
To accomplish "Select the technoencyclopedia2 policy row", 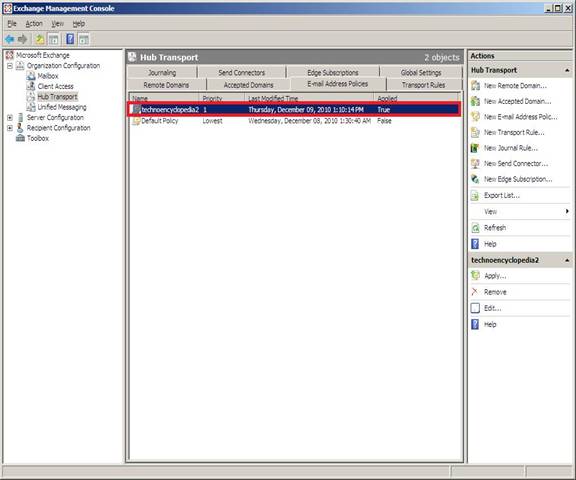I will [294, 109].
